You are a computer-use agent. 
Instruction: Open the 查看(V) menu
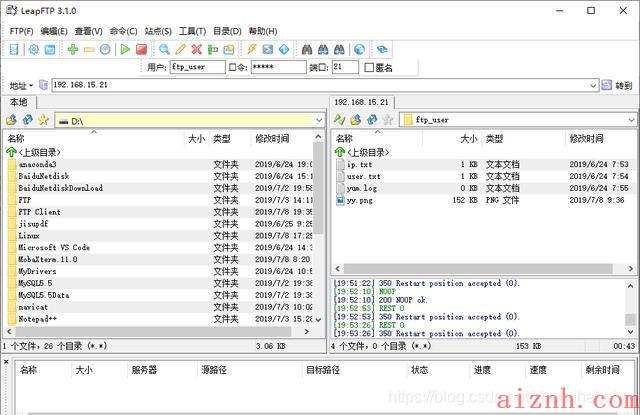(x=89, y=31)
